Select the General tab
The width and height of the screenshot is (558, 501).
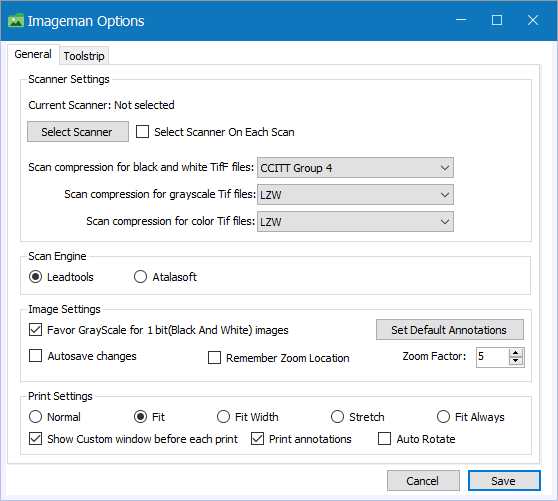(x=33, y=54)
